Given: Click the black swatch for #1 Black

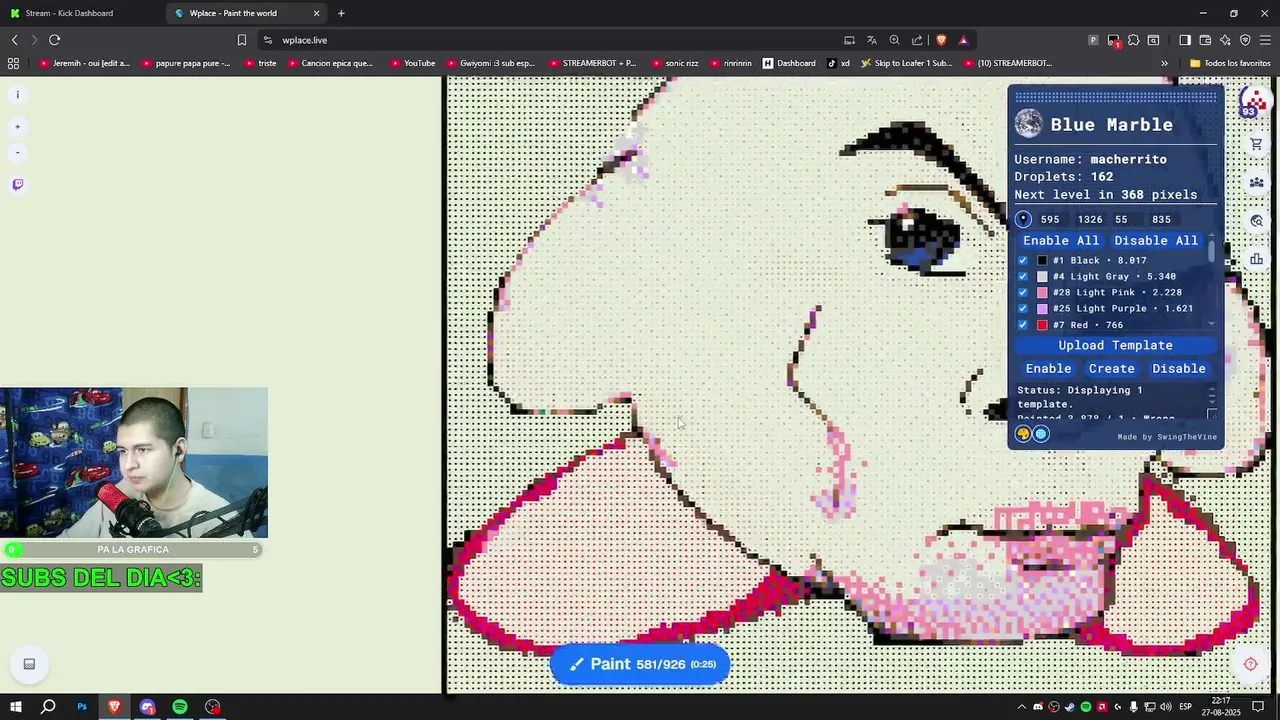Looking at the screenshot, I should point(1042,260).
